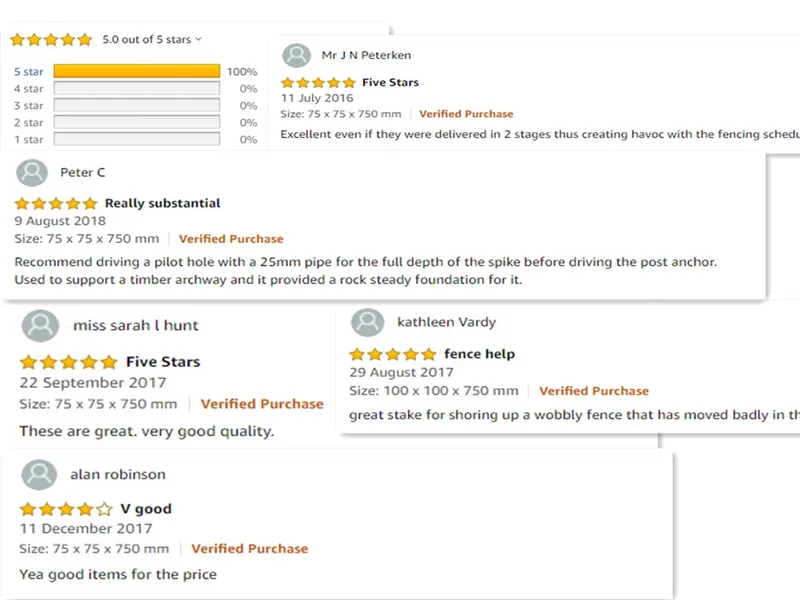Open the 'Really substantial' review title

point(162,204)
